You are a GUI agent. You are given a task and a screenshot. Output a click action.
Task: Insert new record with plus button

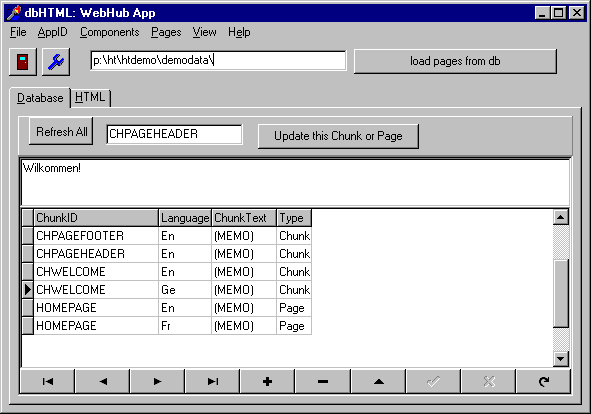pyautogui.click(x=268, y=382)
